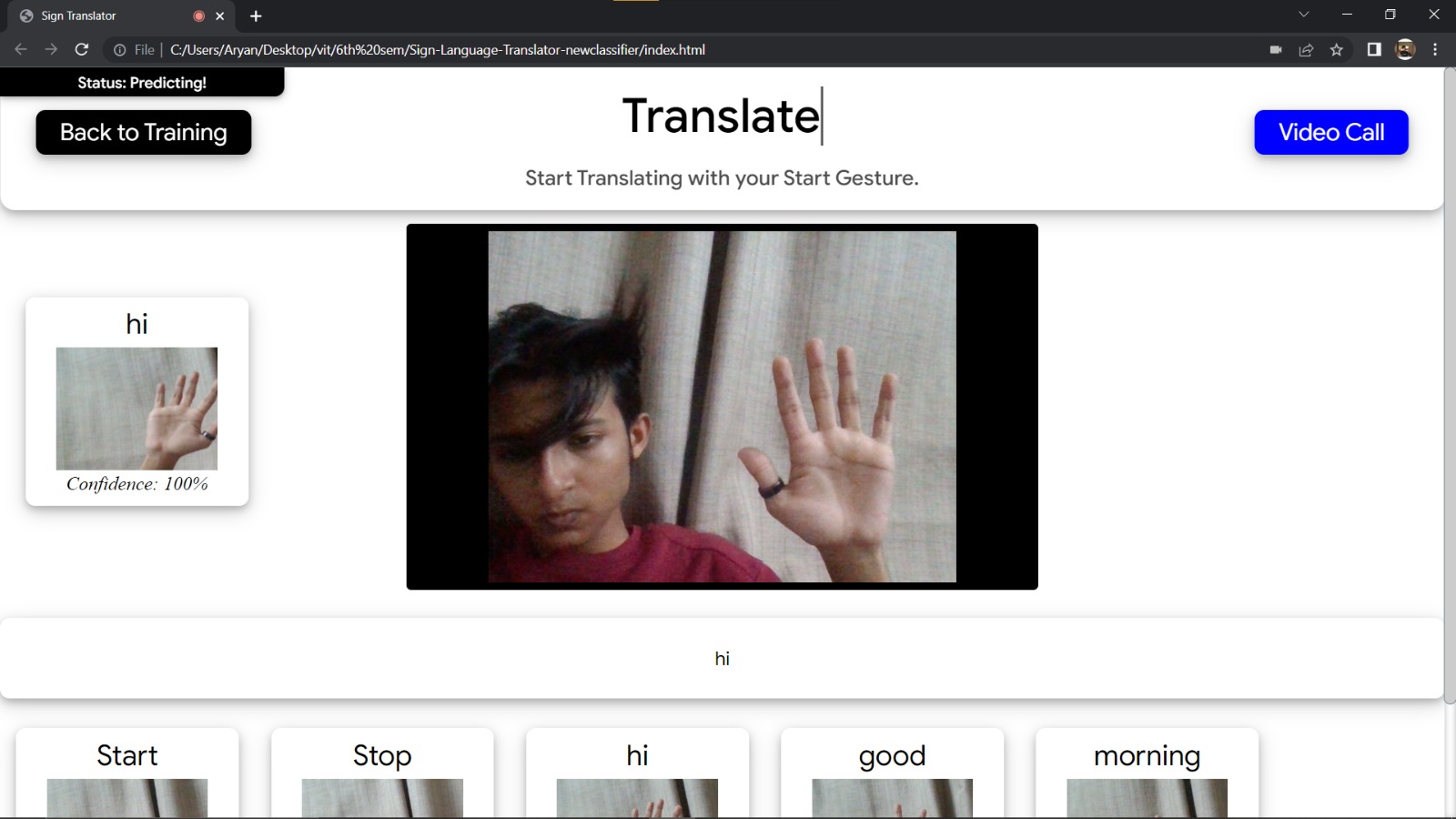1456x819 pixels.
Task: Click the Status: Predicting! indicator
Action: click(142, 82)
